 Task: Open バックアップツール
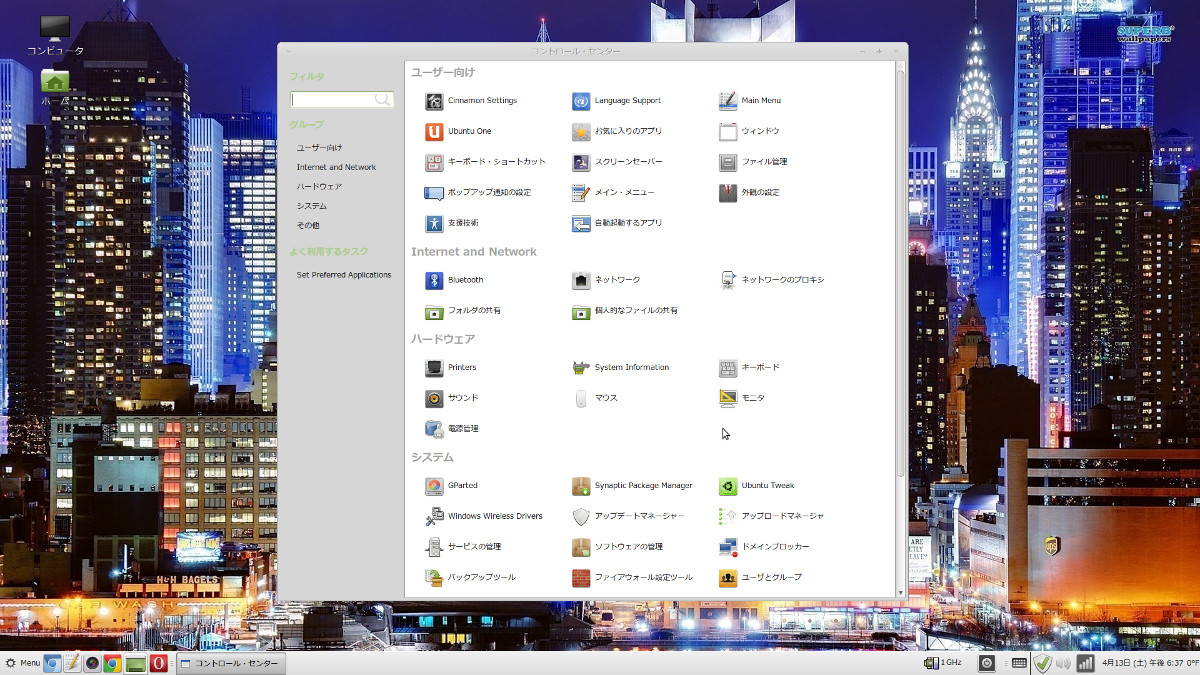pyautogui.click(x=471, y=578)
